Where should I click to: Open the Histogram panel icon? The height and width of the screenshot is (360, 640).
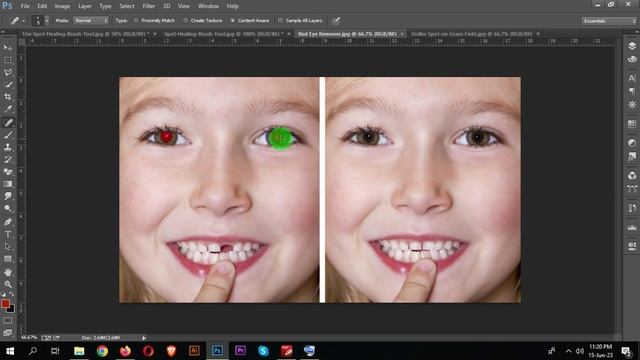[632, 227]
